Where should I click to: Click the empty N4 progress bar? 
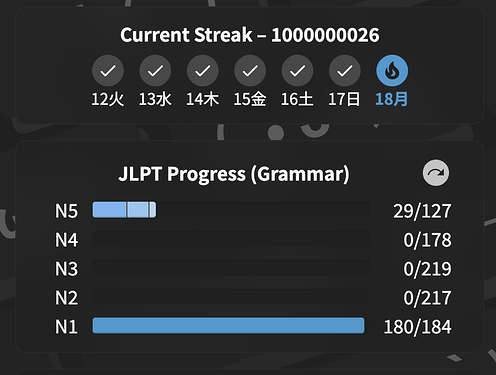231,239
